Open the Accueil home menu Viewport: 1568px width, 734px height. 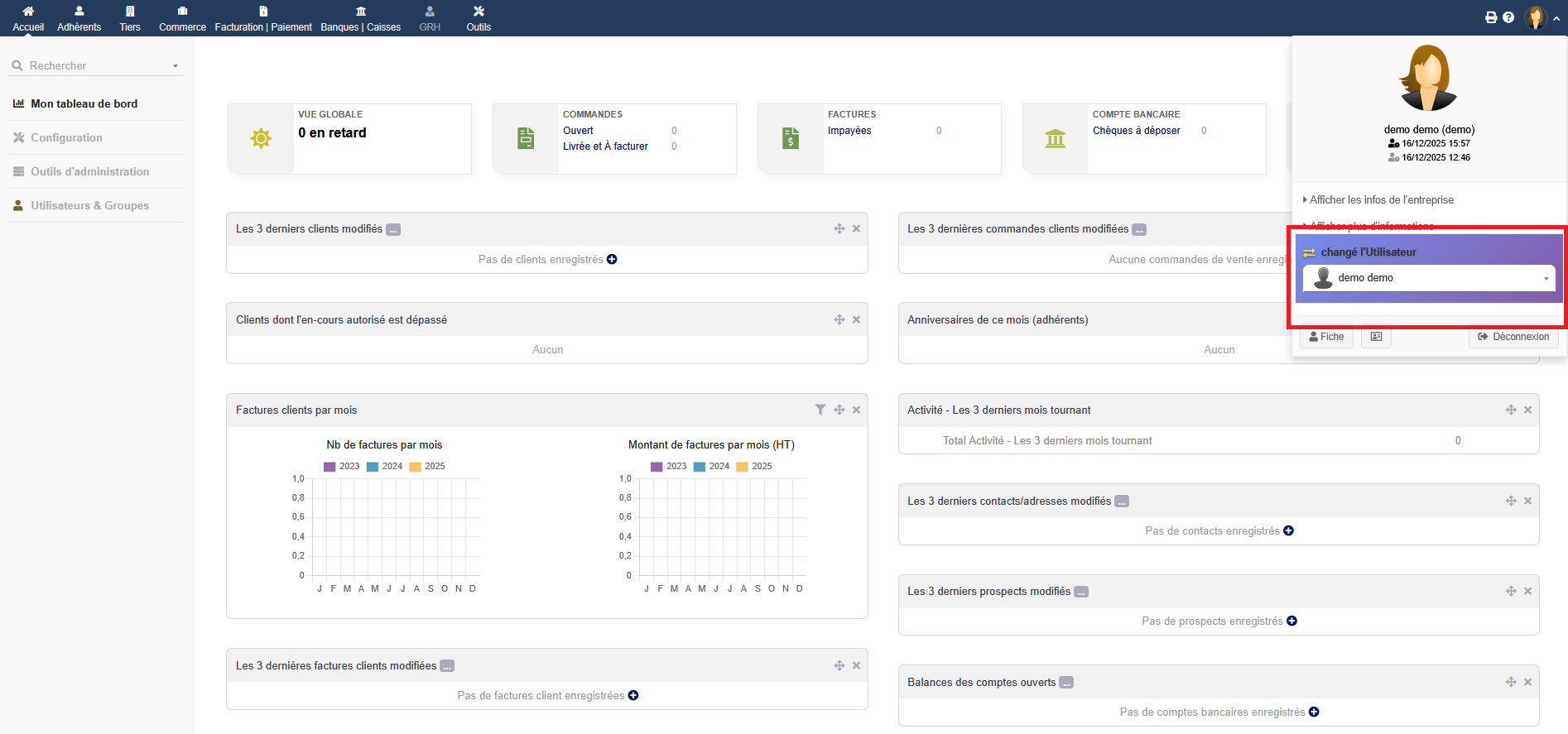[x=28, y=18]
